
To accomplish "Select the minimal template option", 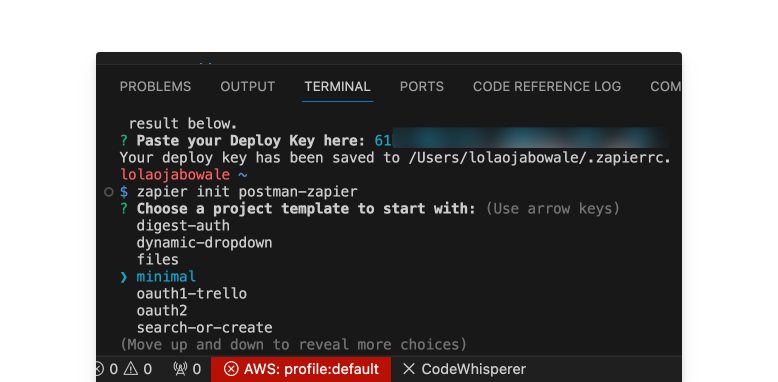I will (166, 277).
